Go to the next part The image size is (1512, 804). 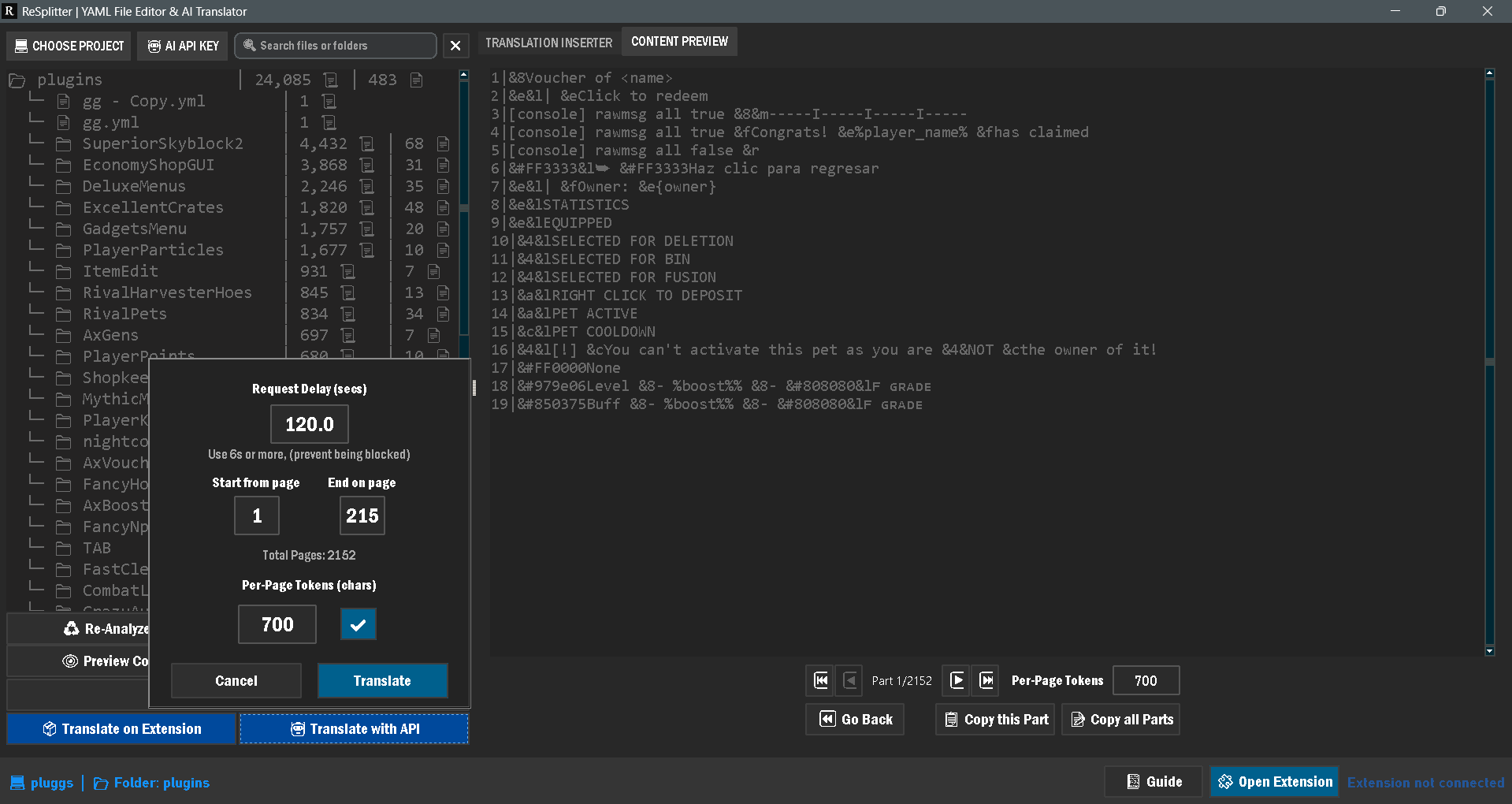coord(957,680)
